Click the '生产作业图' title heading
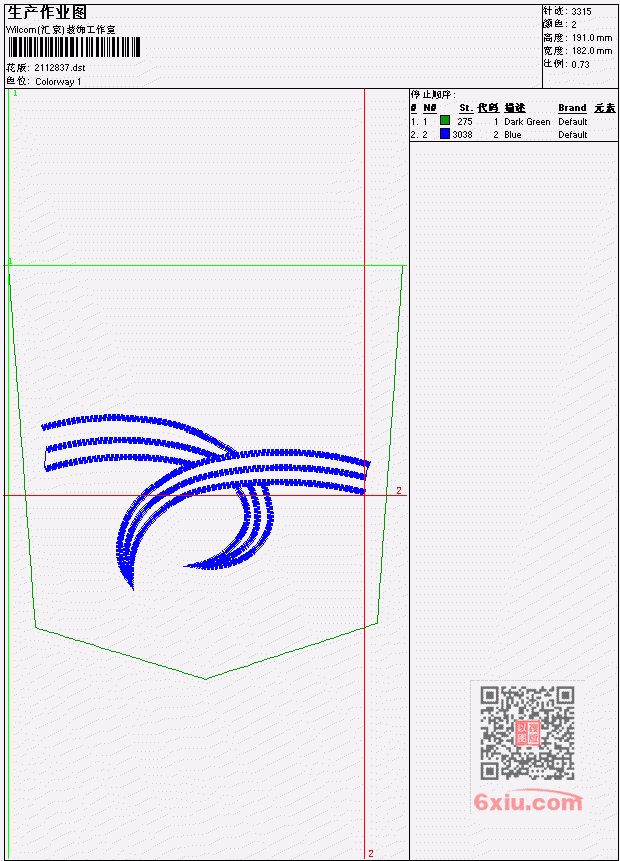This screenshot has width=620, height=861. tap(47, 12)
